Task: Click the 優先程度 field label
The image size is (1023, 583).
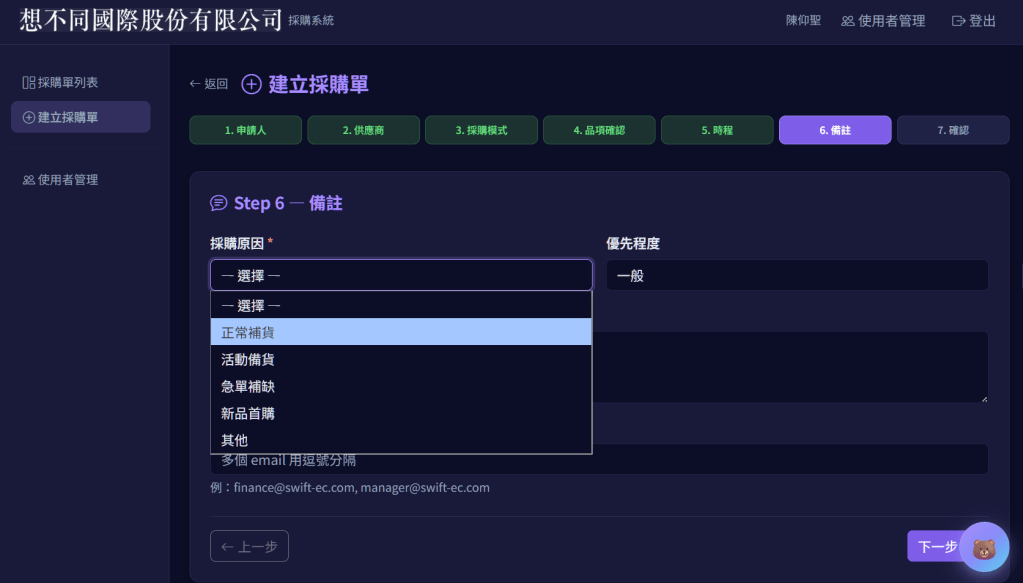Action: point(633,244)
